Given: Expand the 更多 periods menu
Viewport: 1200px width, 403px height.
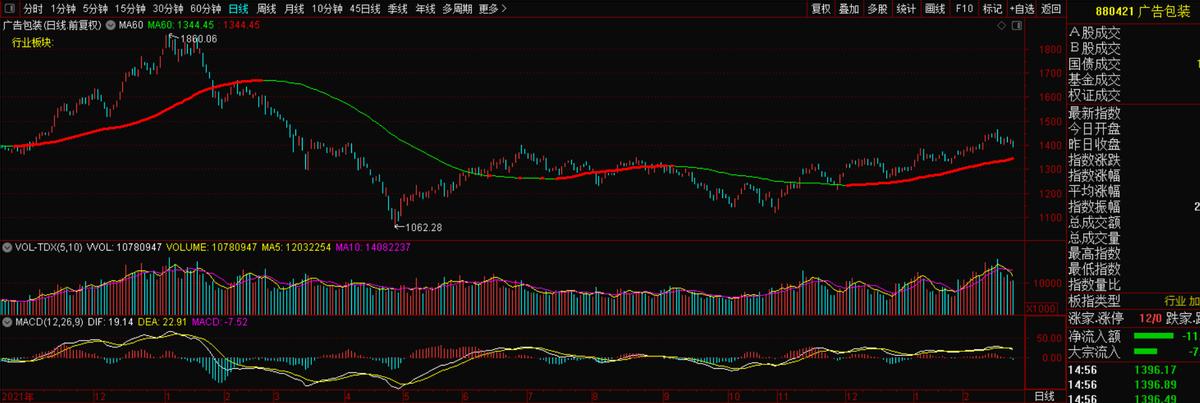Looking at the screenshot, I should click(492, 8).
